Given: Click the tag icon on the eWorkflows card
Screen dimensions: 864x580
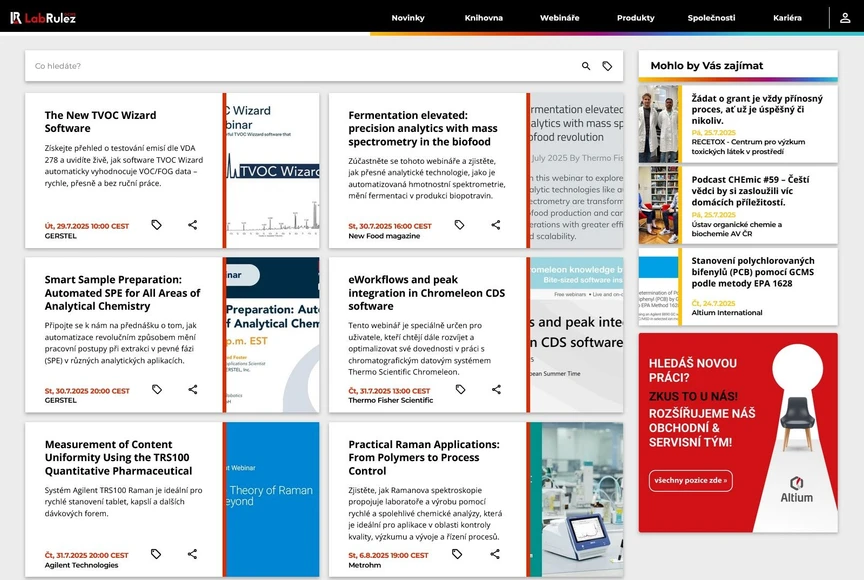Looking at the screenshot, I should click(460, 389).
